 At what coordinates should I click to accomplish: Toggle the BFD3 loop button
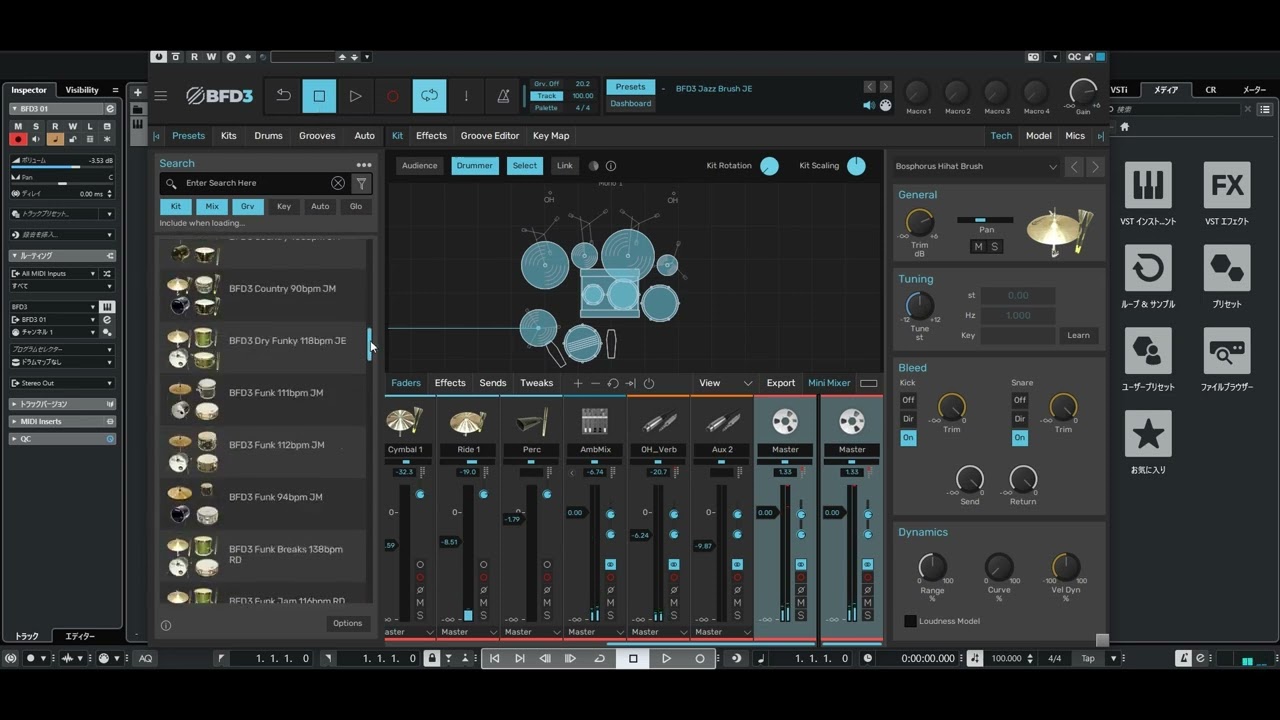pyautogui.click(x=429, y=96)
